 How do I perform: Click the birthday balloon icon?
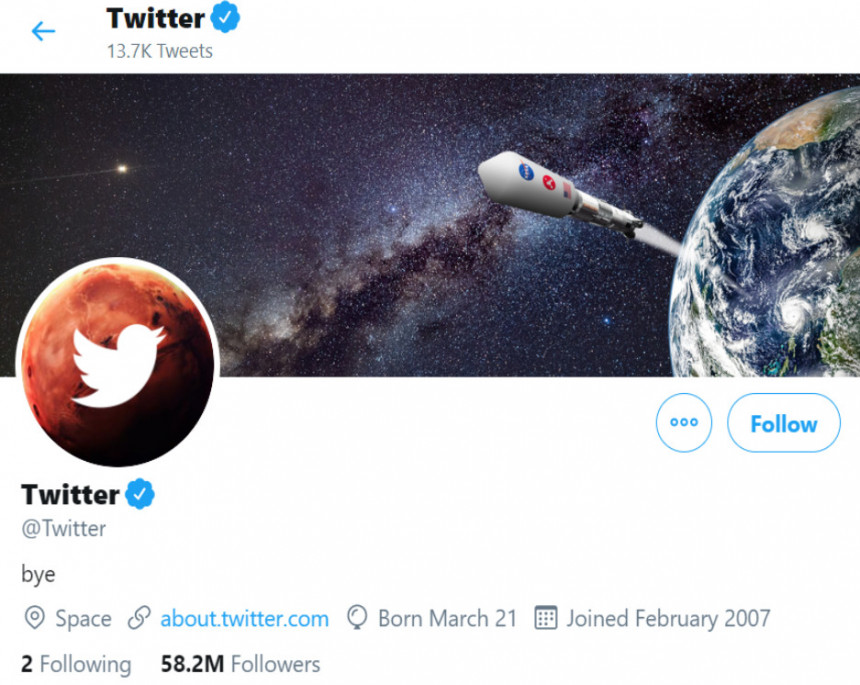(x=357, y=618)
